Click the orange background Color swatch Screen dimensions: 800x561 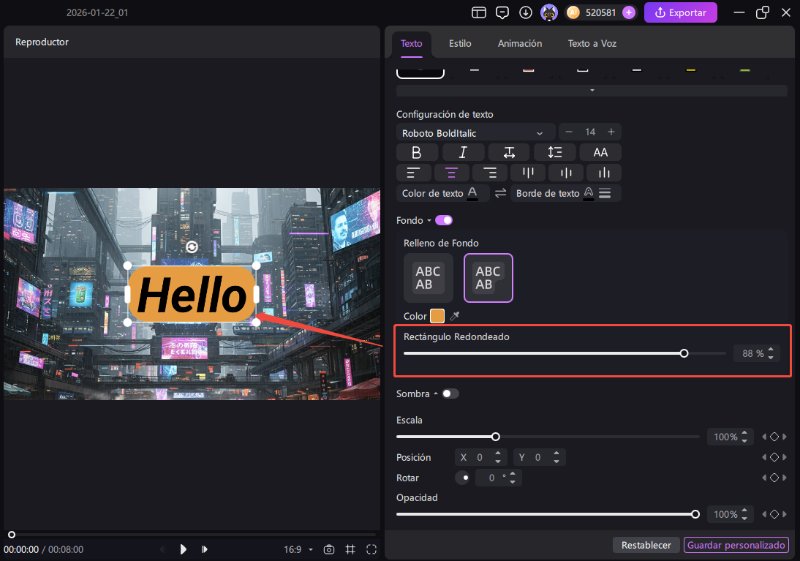[x=437, y=316]
